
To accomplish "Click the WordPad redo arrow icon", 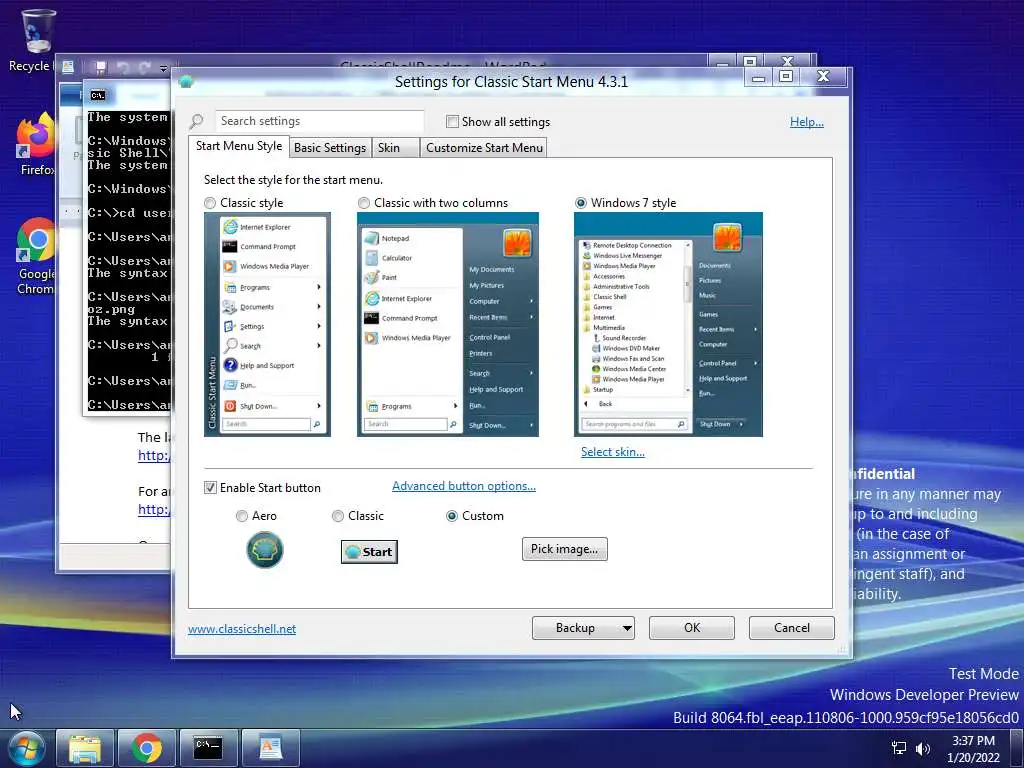I will pos(144,67).
